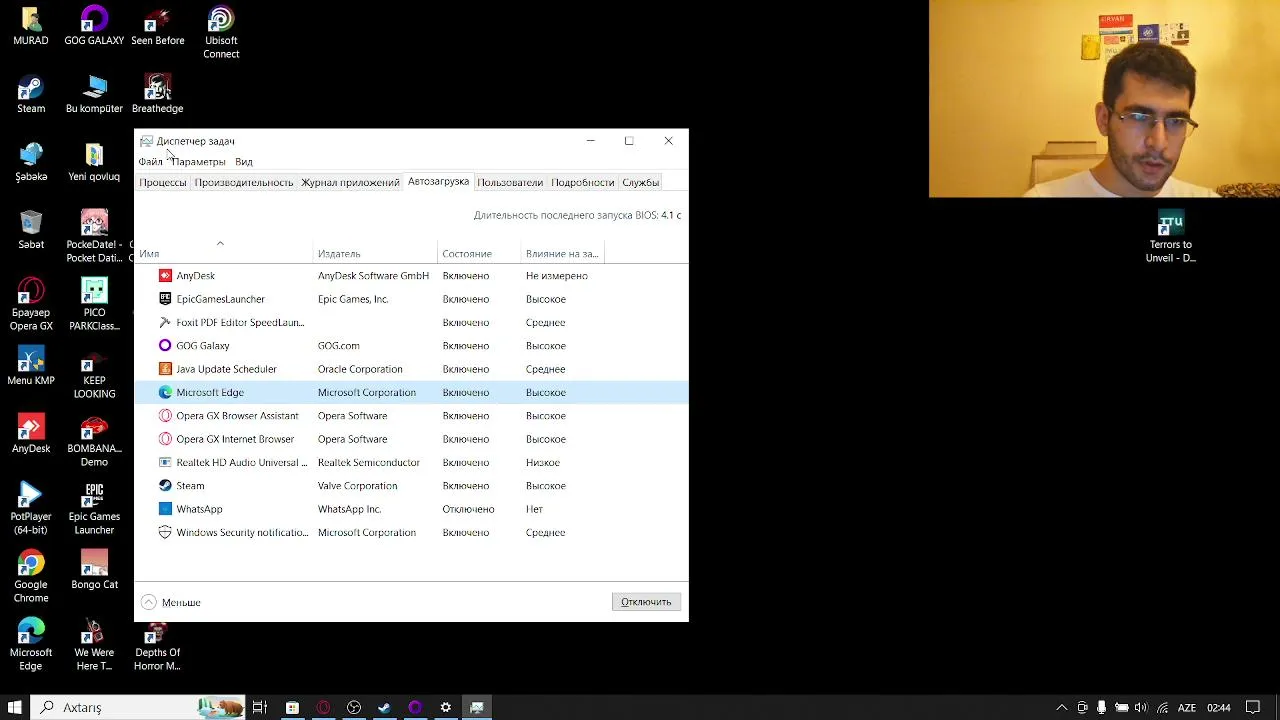Select the GOG Galaxy startup row icon

click(x=165, y=346)
